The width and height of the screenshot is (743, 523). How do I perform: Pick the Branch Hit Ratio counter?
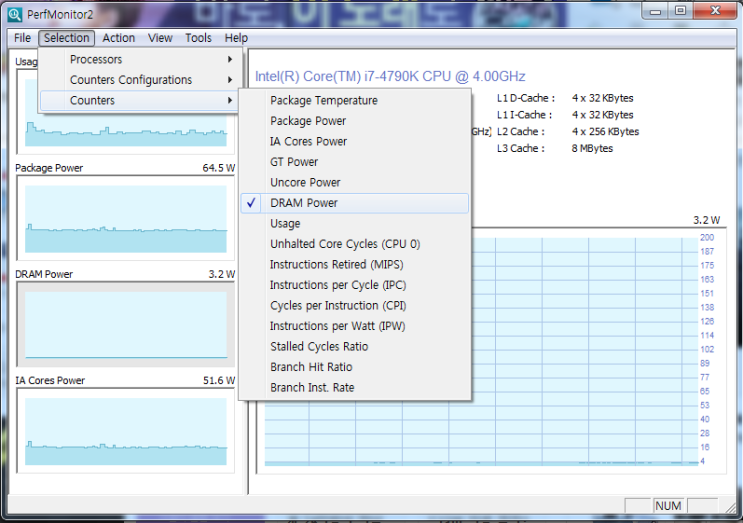click(x=354, y=367)
